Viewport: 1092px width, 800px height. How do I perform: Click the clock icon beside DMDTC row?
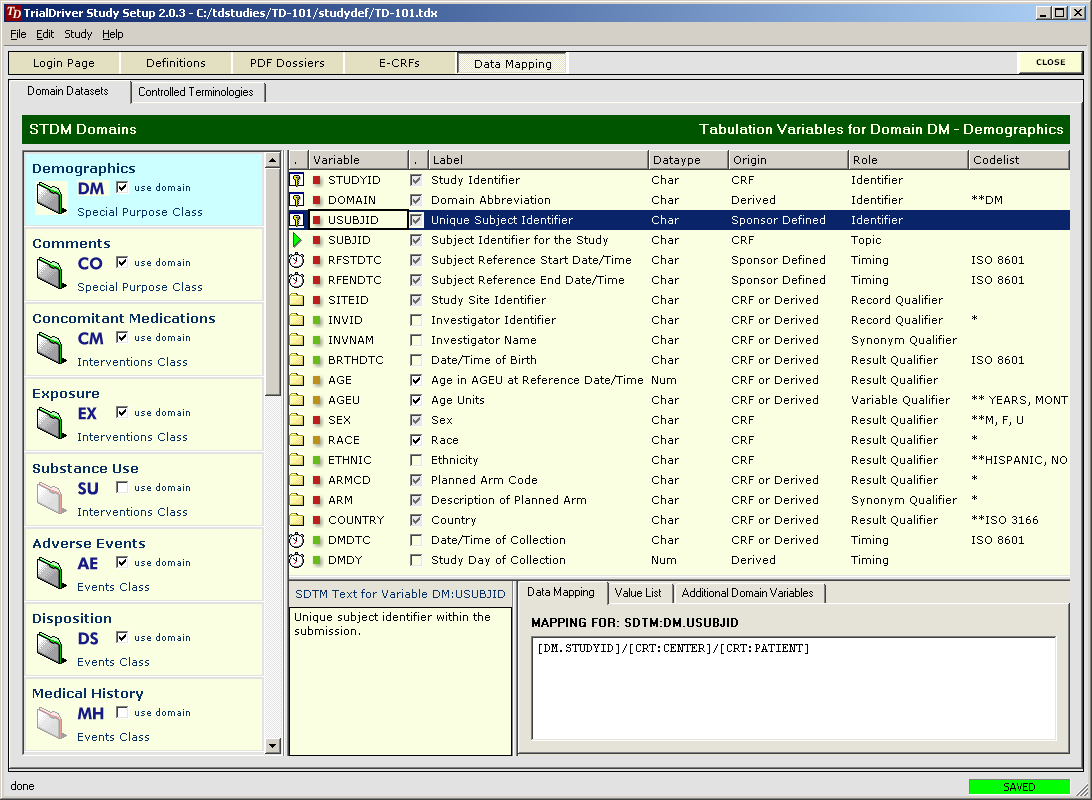click(297, 540)
